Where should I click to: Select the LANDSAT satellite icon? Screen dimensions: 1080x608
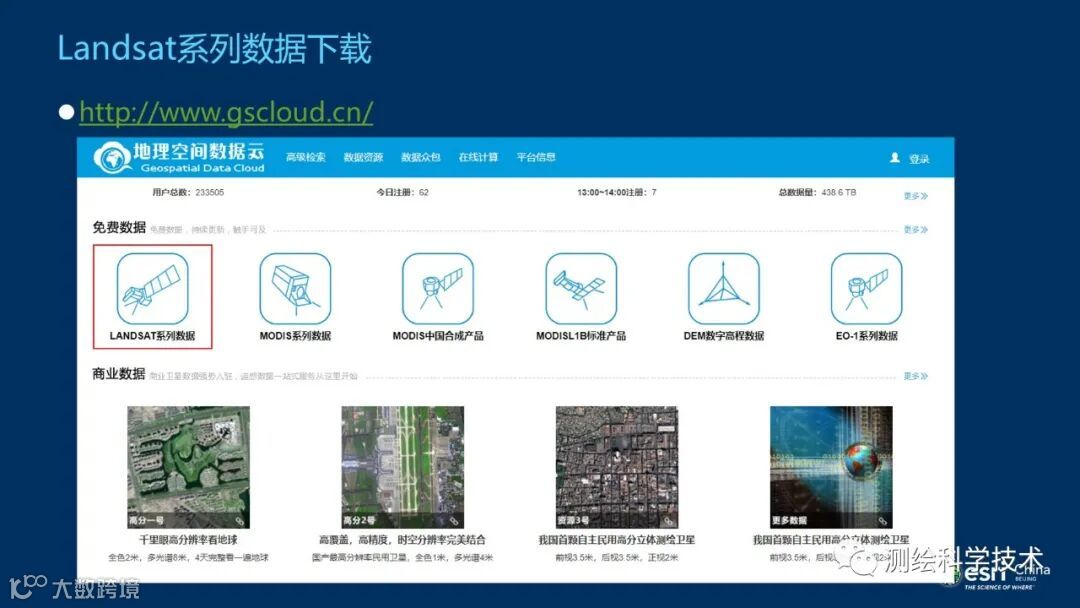click(x=152, y=289)
